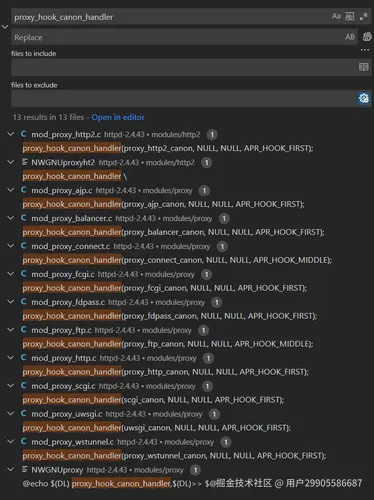This screenshot has height=500, width=374.
Task: Open results in editor link
Action: [x=118, y=117]
